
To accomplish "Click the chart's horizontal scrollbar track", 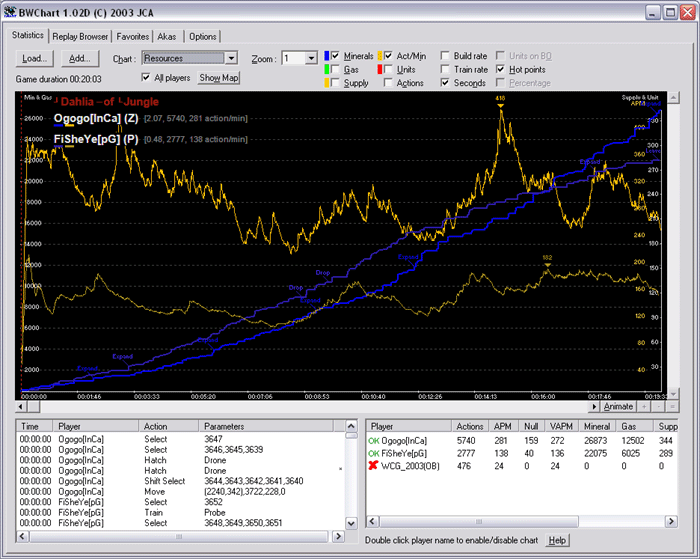I will click(x=300, y=407).
